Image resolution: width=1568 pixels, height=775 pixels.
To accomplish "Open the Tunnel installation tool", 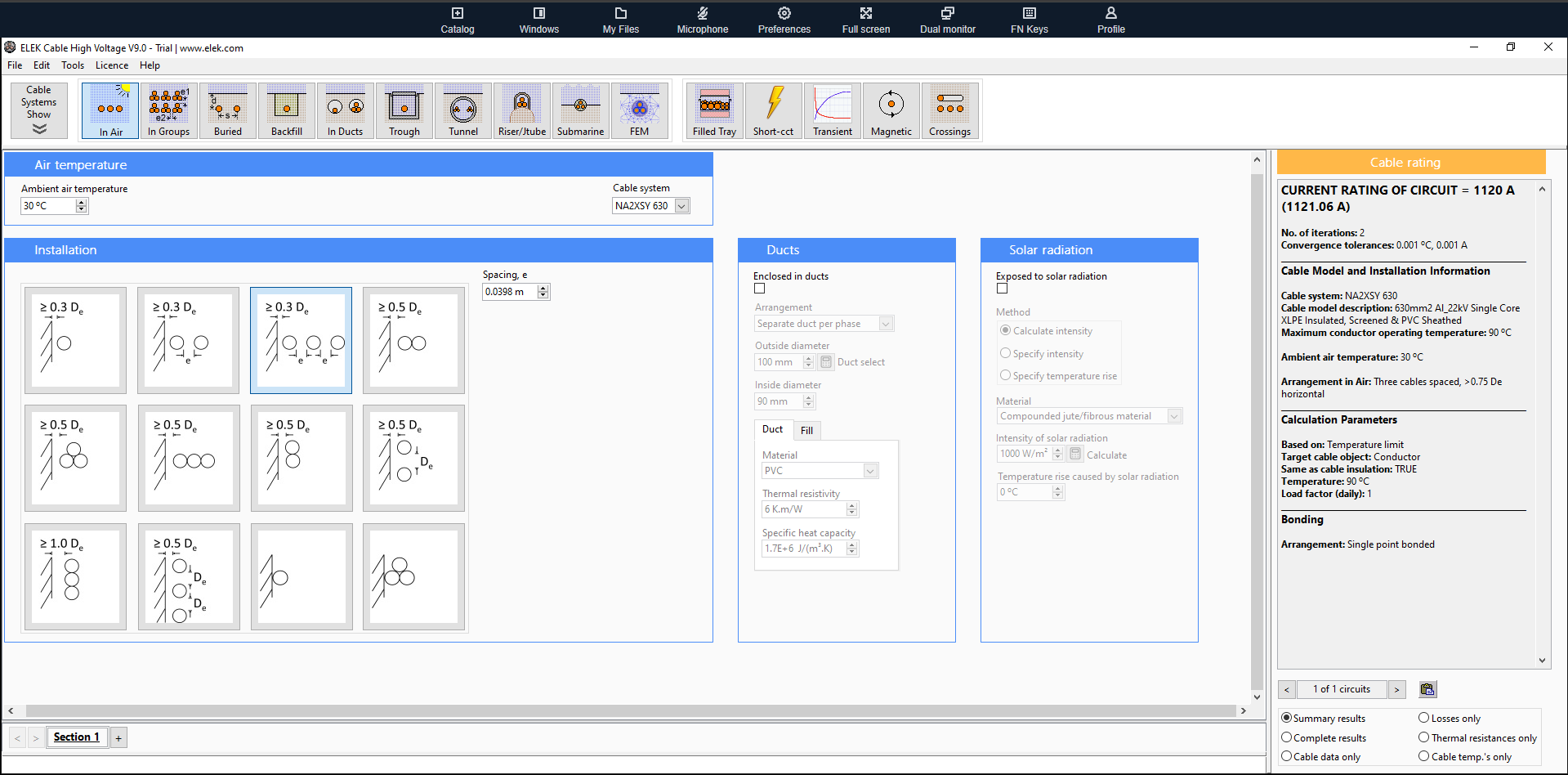I will [463, 110].
